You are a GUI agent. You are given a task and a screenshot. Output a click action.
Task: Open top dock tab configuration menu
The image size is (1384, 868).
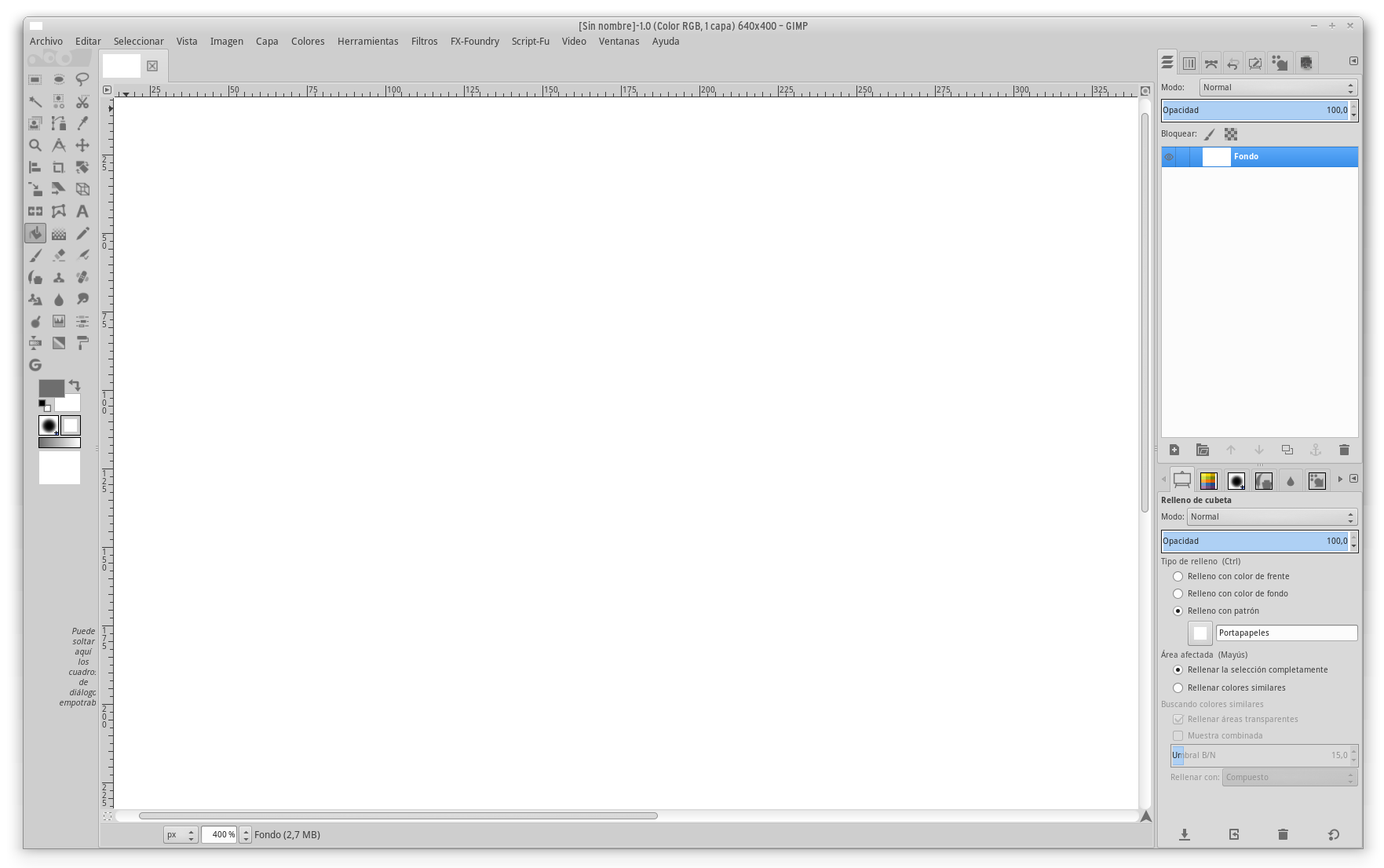click(1353, 61)
